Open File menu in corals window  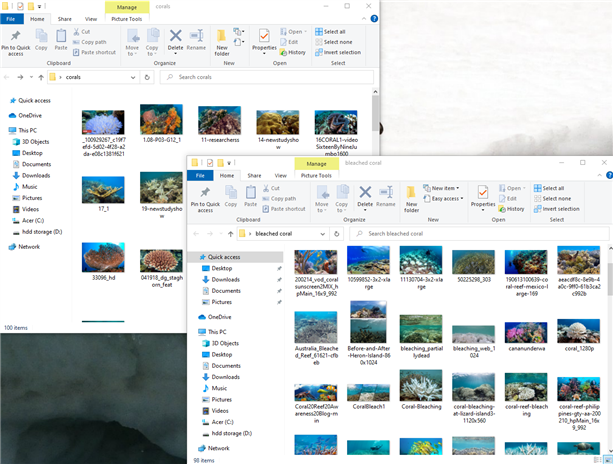click(x=11, y=19)
